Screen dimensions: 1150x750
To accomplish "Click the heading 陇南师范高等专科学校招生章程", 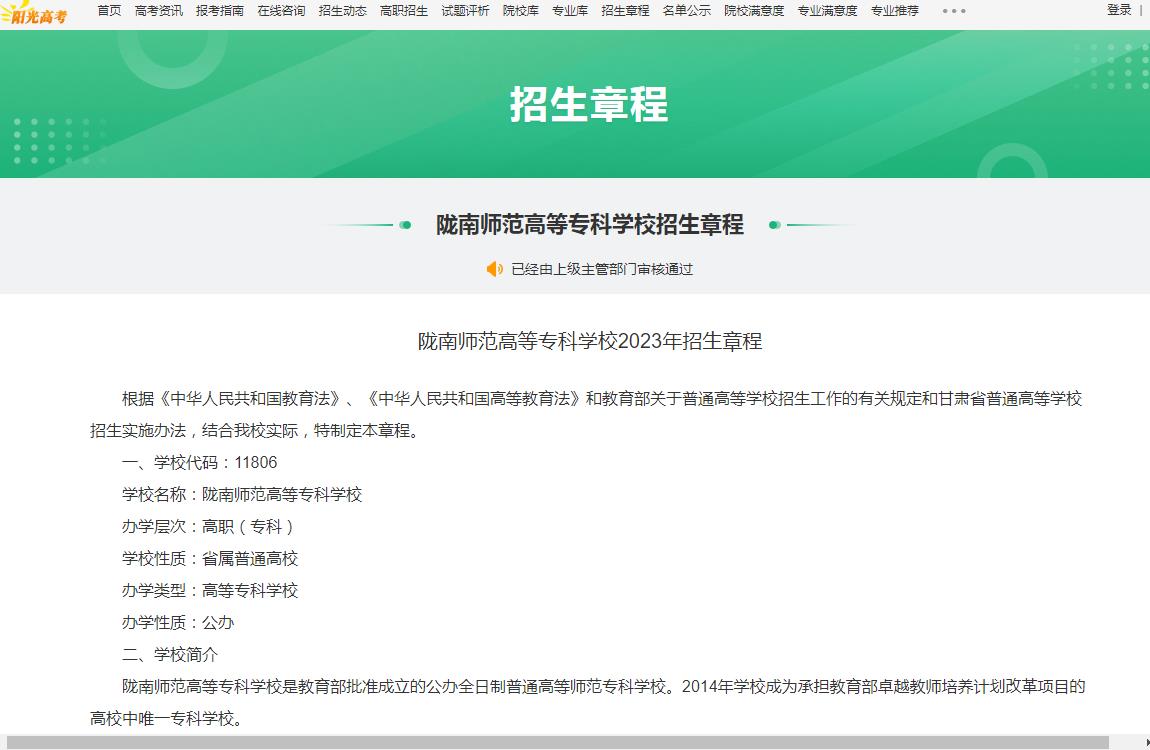I will click(x=590, y=224).
